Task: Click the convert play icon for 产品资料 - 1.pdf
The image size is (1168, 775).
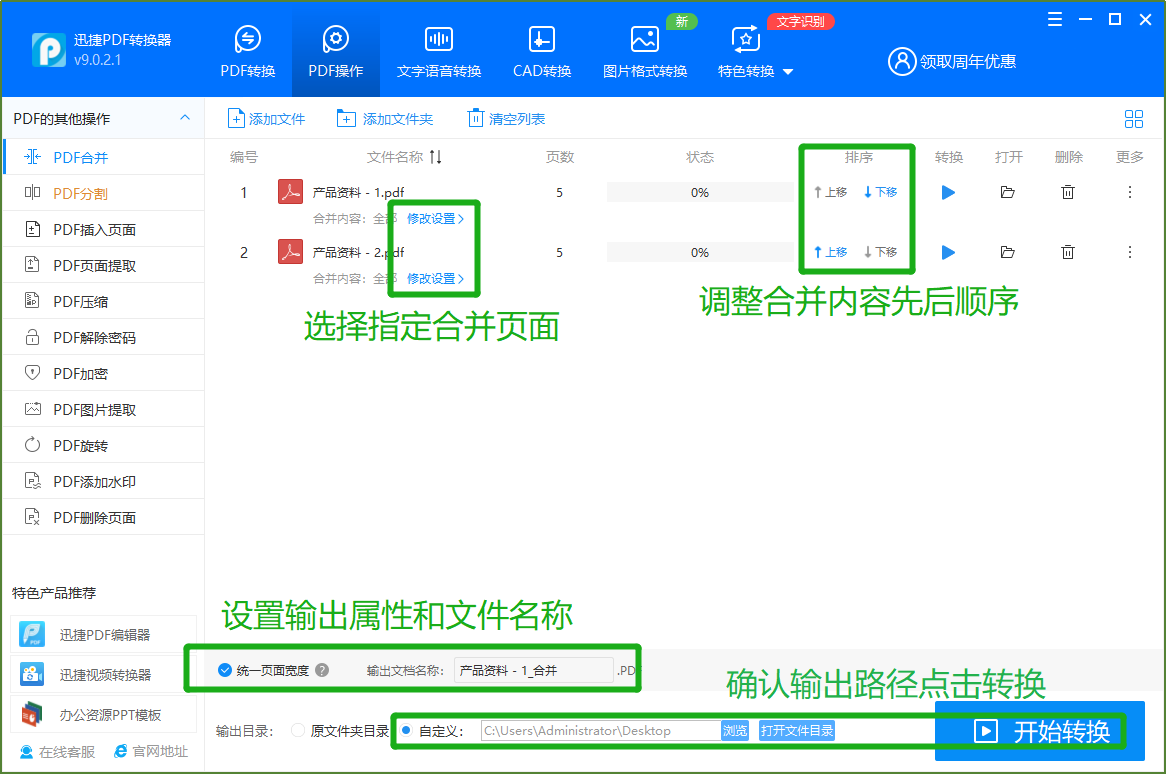Action: pos(948,193)
